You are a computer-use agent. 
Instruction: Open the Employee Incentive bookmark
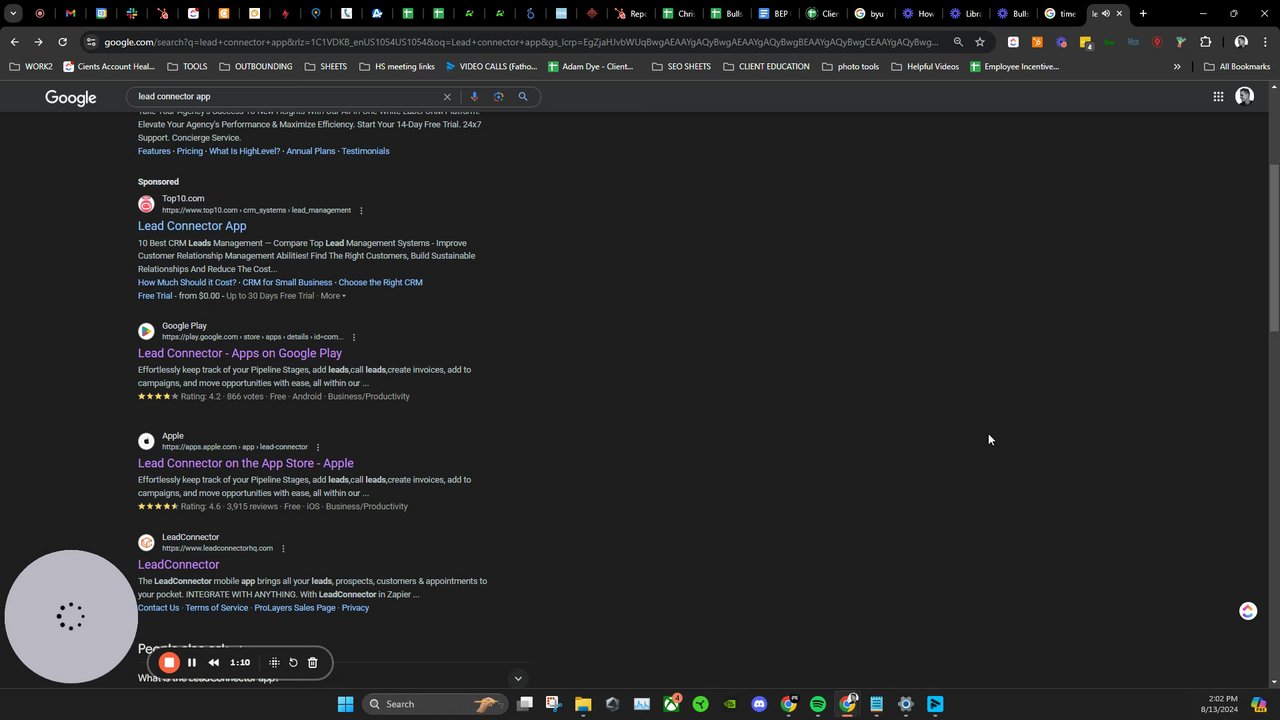click(x=1014, y=67)
